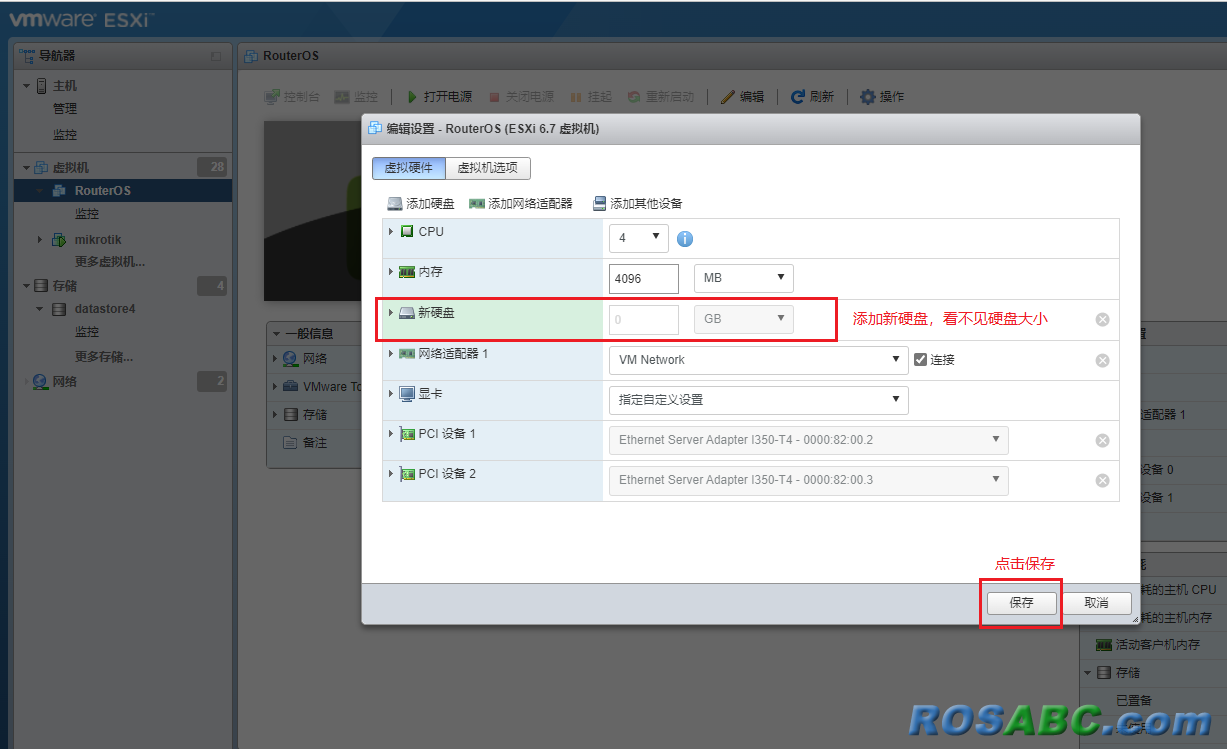The height and width of the screenshot is (749, 1227).
Task: Click 添加网络适配器 to add a network adapter
Action: tap(521, 204)
